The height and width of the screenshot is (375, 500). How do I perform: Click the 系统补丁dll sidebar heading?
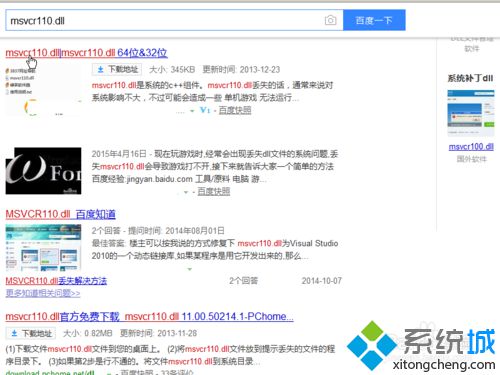click(x=470, y=78)
